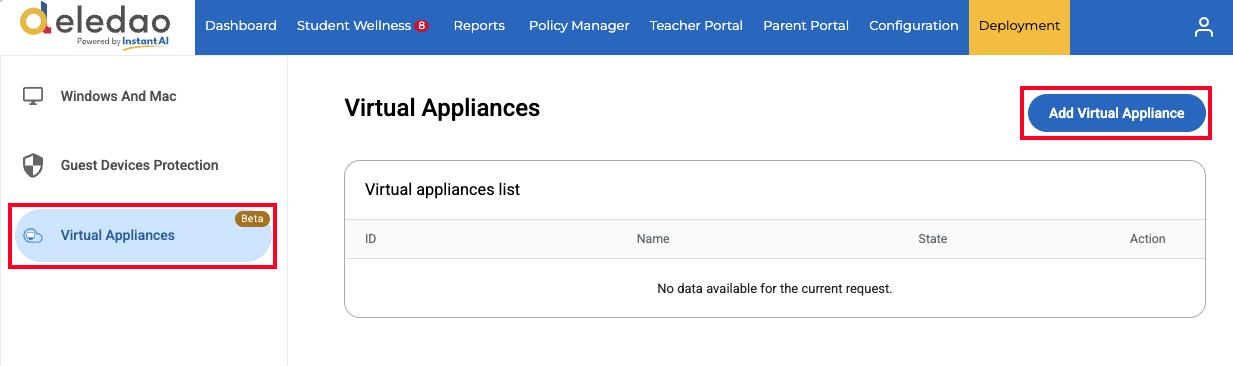Click the Virtual appliances list title
The height and width of the screenshot is (366, 1233).
coord(443,189)
